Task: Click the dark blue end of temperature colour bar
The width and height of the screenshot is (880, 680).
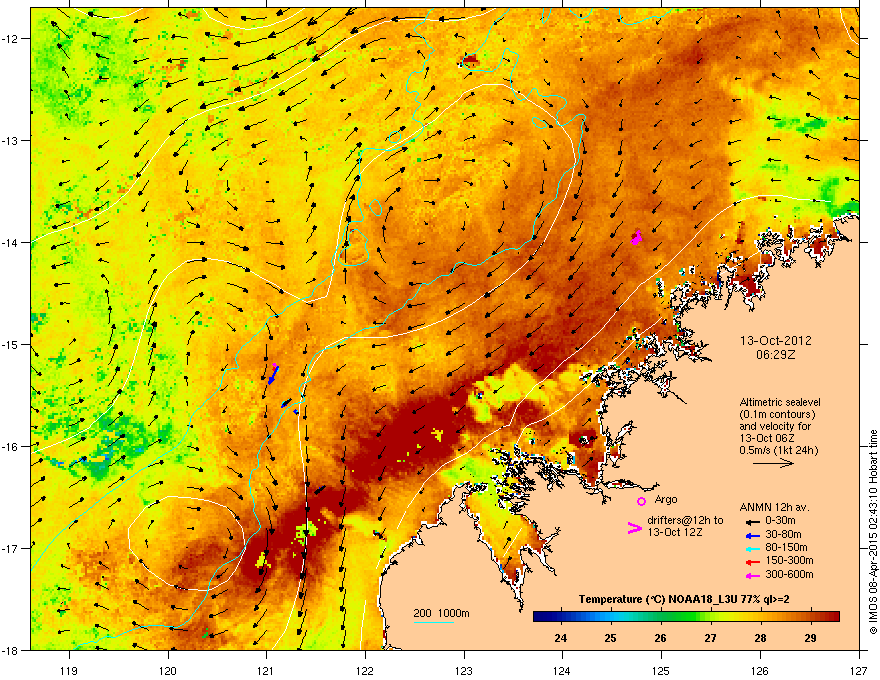Action: pos(539,617)
